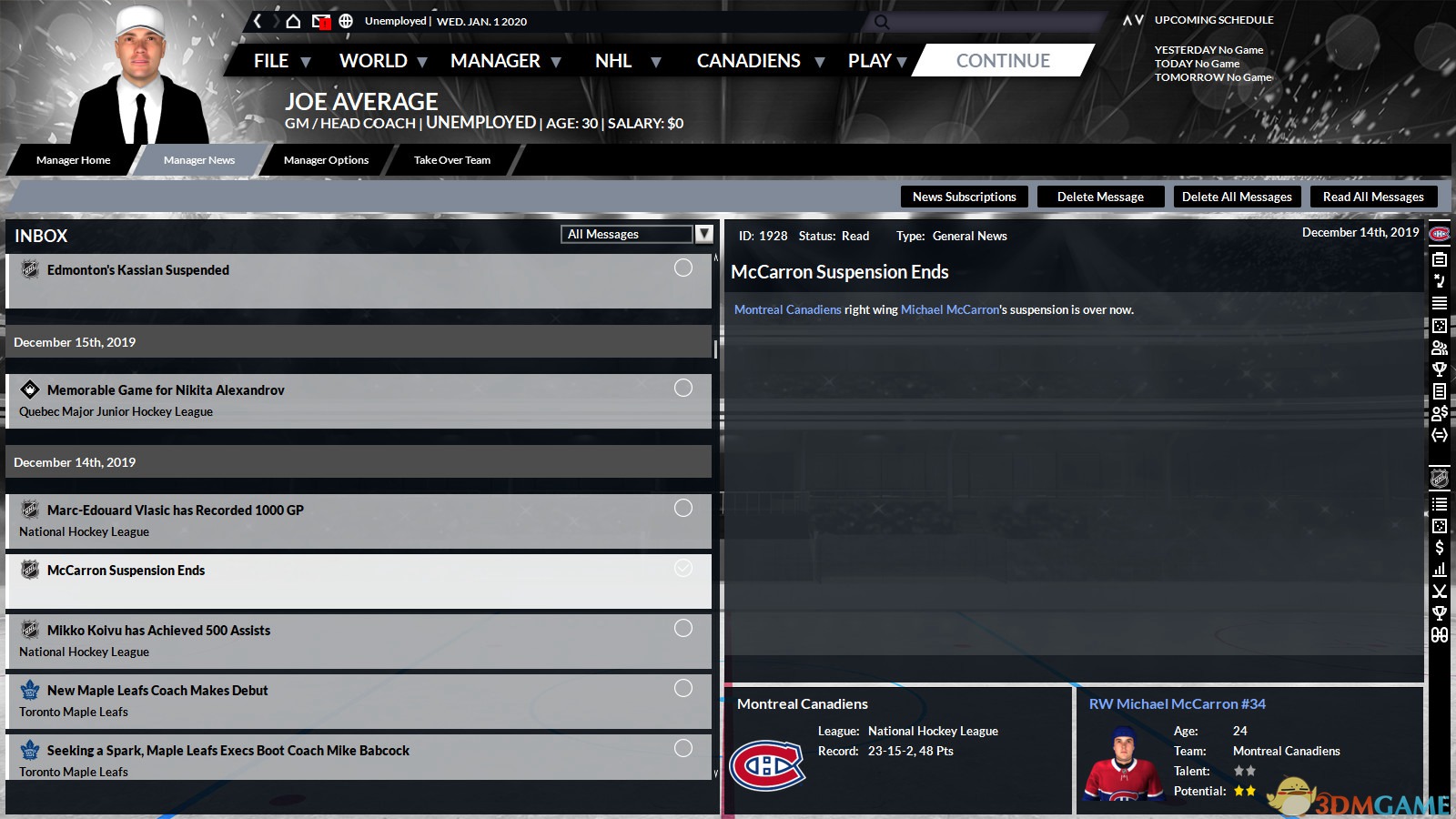Switch to Manager Home tab
Viewport: 1456px width, 819px height.
(x=73, y=160)
